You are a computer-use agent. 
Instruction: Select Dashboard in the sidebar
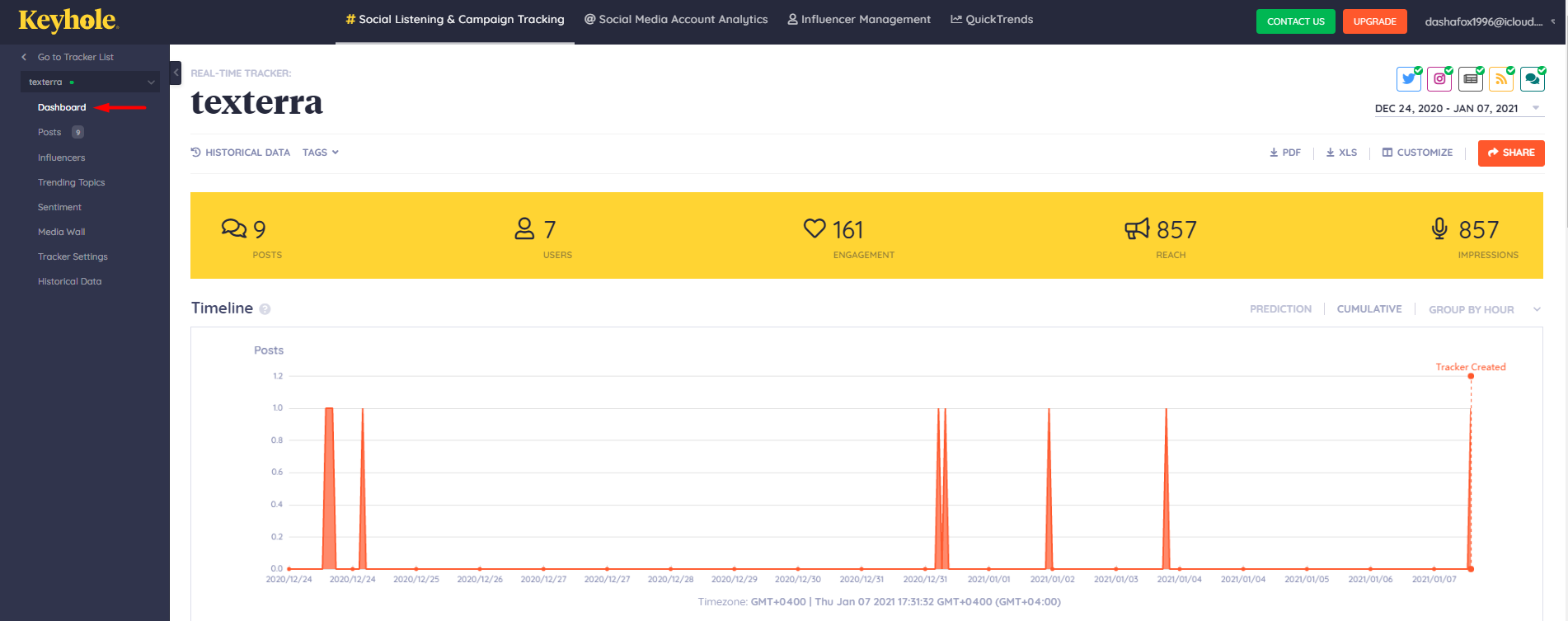pos(62,107)
